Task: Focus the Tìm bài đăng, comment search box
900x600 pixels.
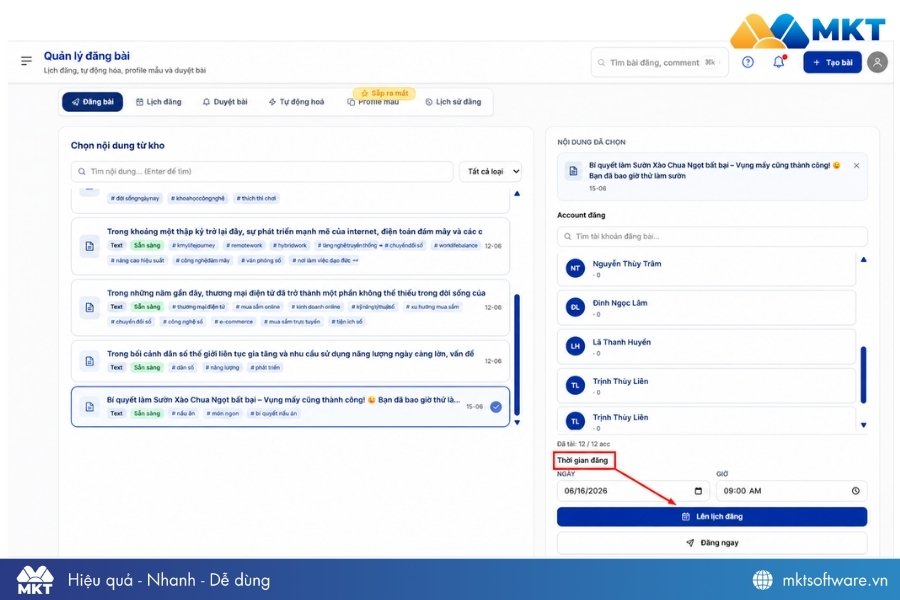Action: pyautogui.click(x=659, y=62)
